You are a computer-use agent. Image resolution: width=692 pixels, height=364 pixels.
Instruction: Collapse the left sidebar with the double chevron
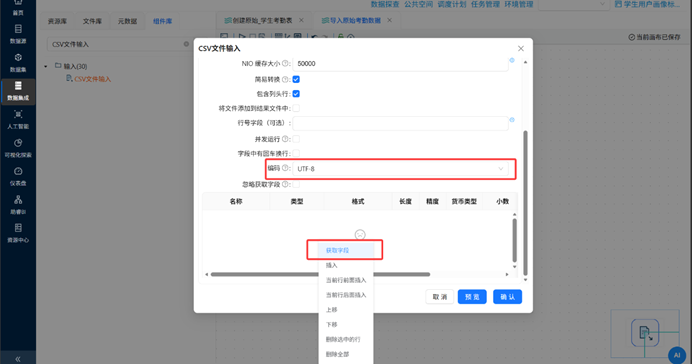[18, 359]
